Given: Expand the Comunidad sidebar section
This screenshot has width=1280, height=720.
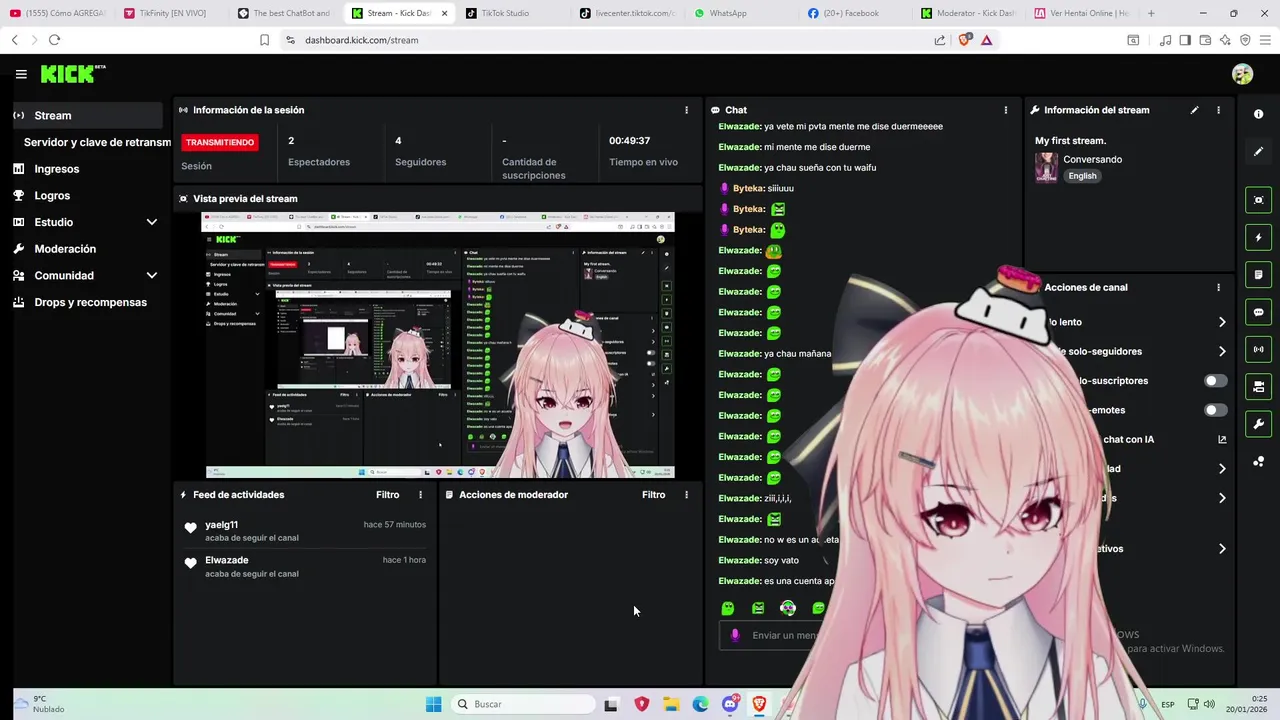Looking at the screenshot, I should (x=152, y=275).
